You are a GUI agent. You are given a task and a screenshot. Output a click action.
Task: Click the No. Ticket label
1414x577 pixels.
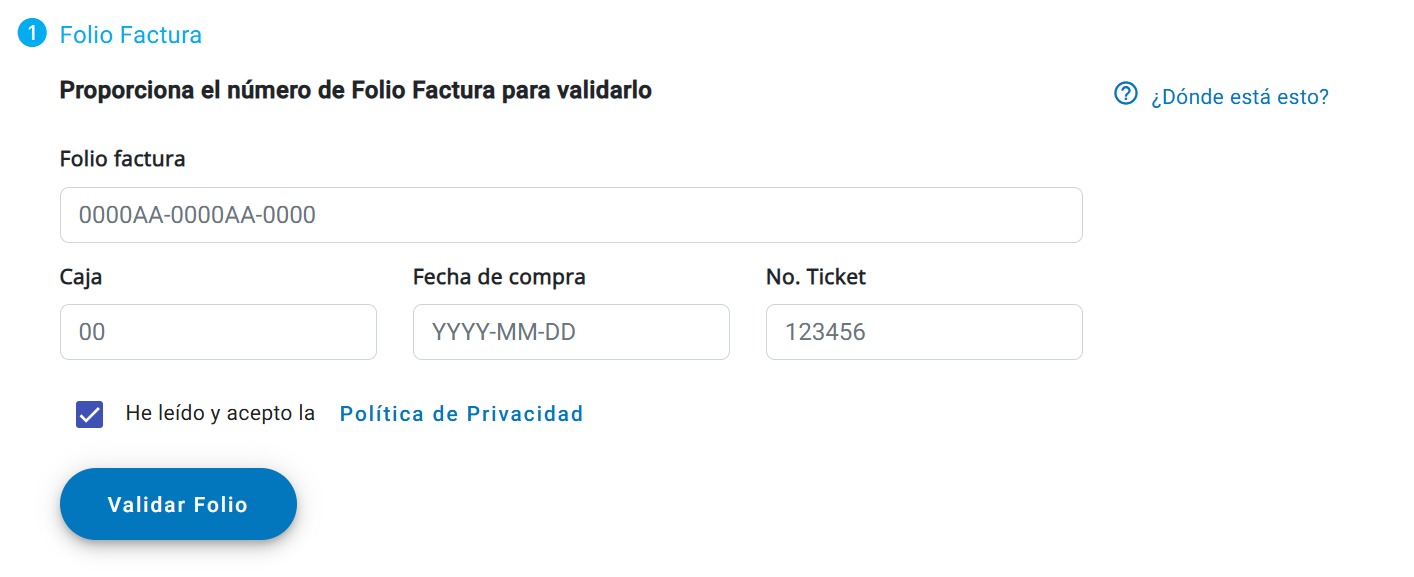816,277
